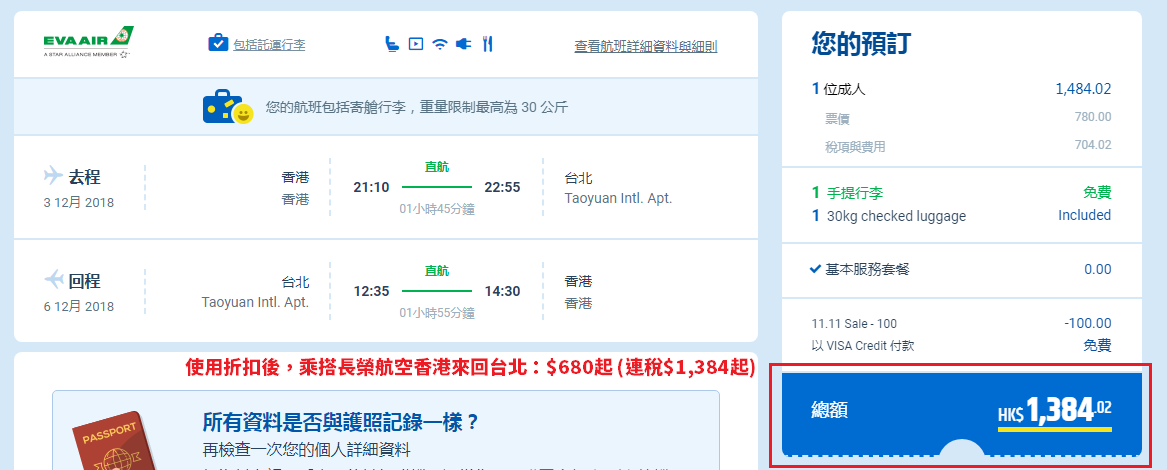Click the outbound date 3 12月 2018
The height and width of the screenshot is (470, 1167).
pos(79,203)
